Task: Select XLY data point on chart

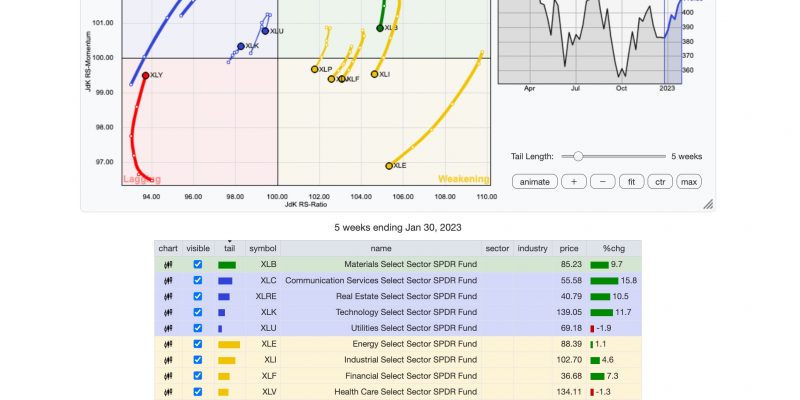Action: click(145, 76)
